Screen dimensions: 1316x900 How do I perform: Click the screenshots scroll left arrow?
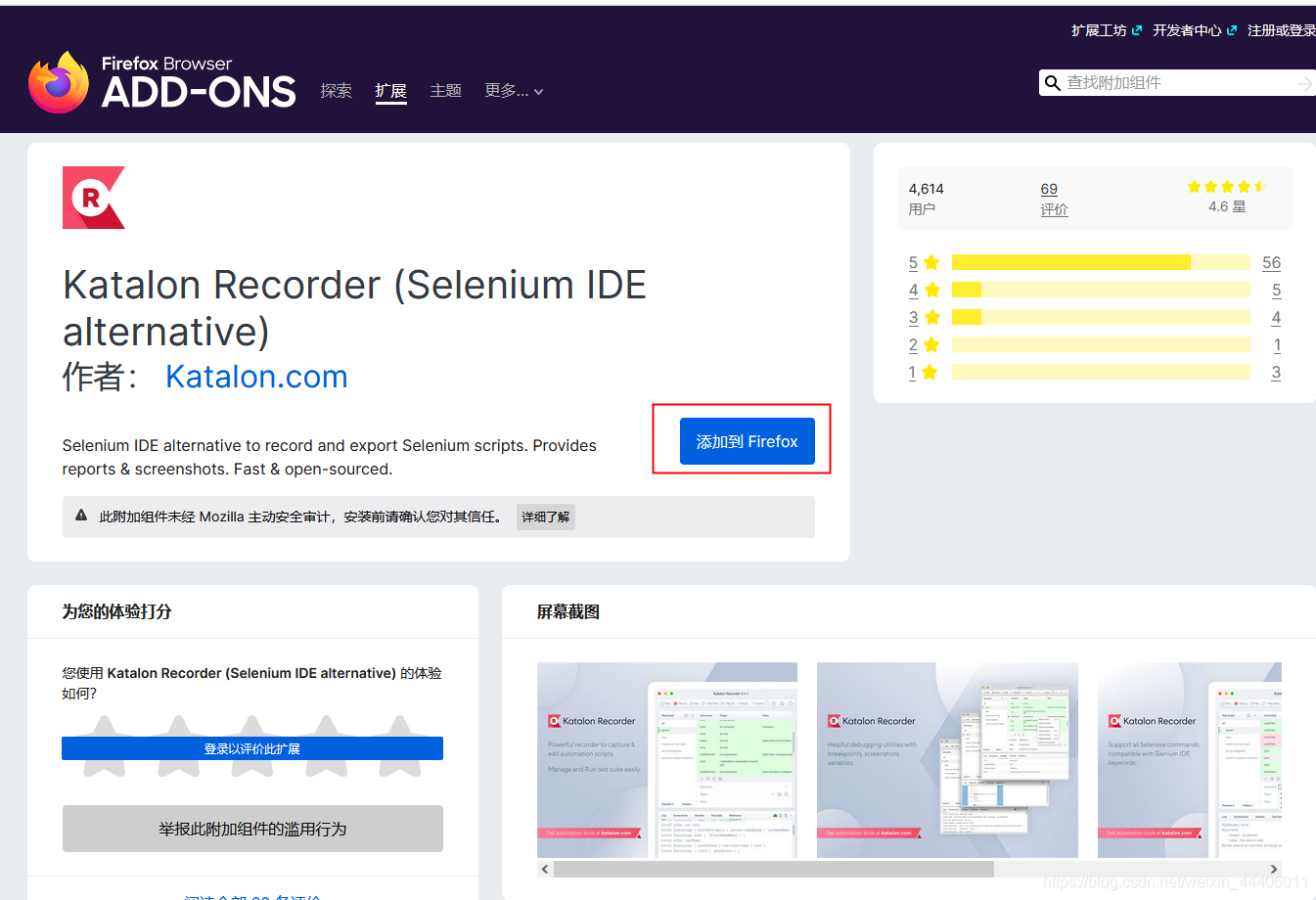click(545, 869)
